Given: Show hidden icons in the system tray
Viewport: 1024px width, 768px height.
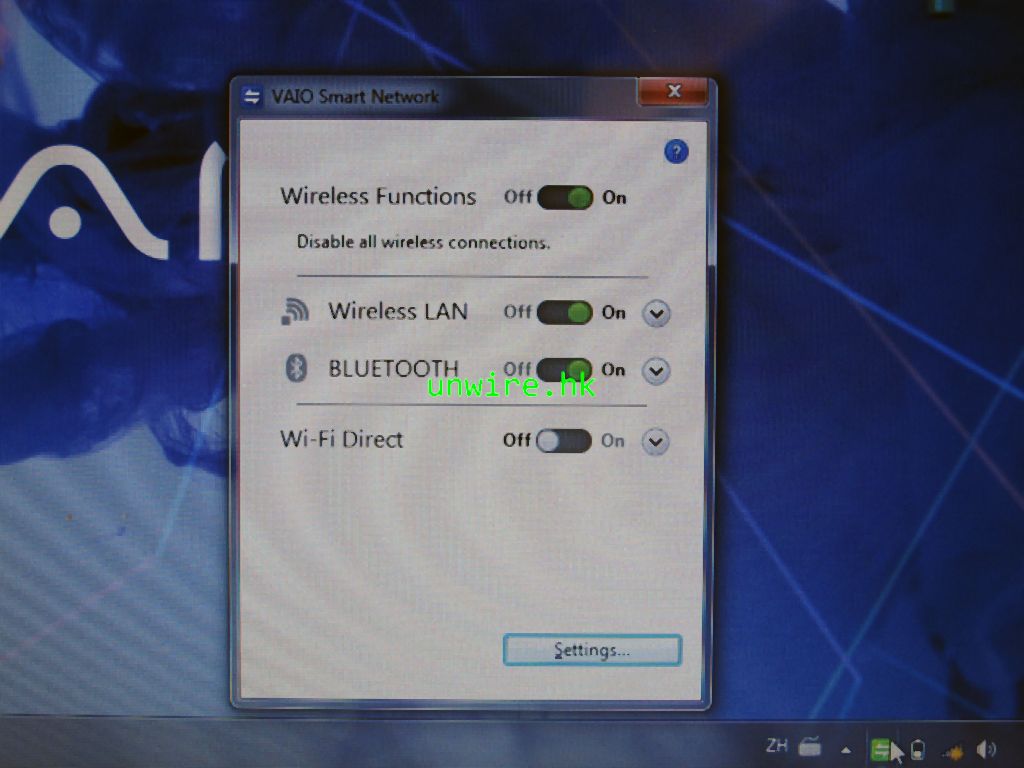Looking at the screenshot, I should click(846, 749).
